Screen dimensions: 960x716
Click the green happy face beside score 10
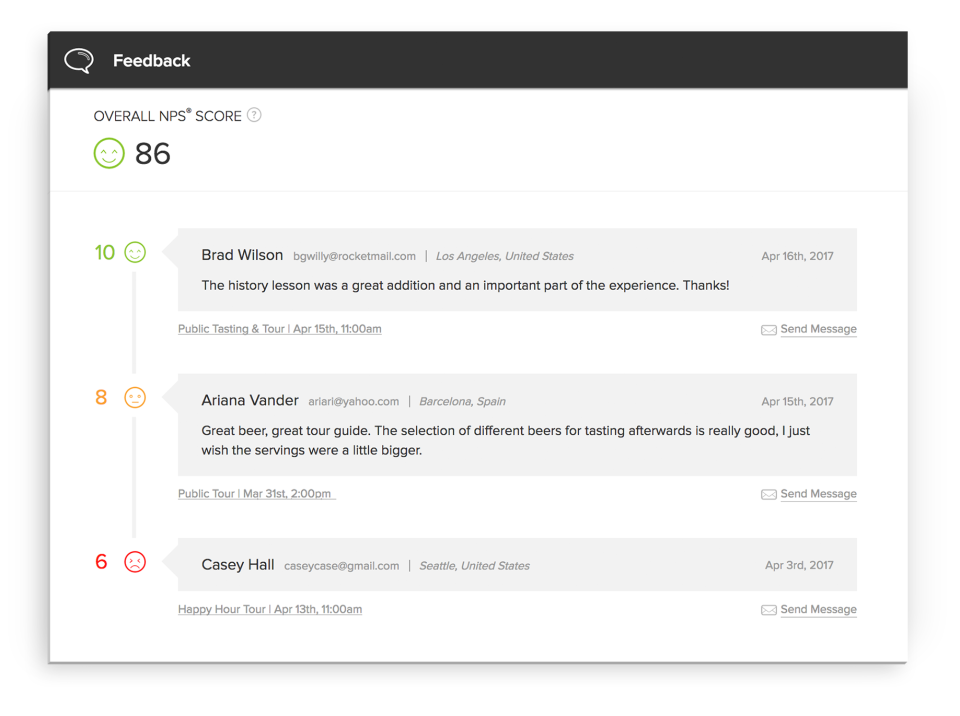(x=135, y=253)
